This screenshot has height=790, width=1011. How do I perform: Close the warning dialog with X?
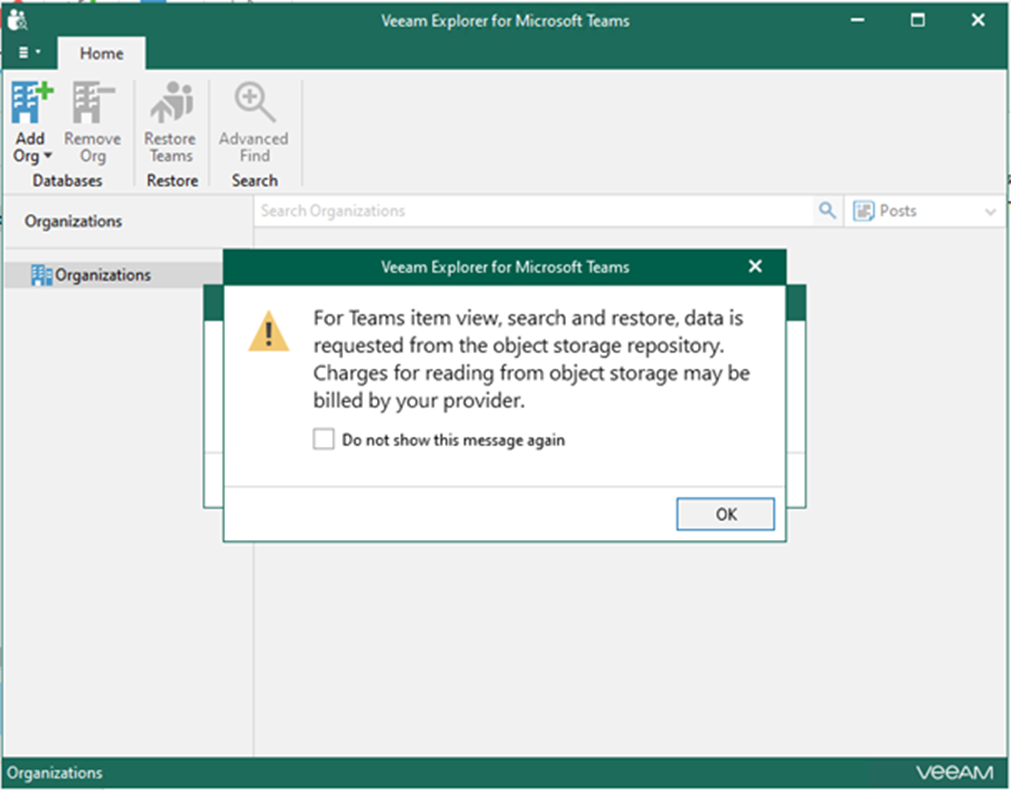coord(755,267)
